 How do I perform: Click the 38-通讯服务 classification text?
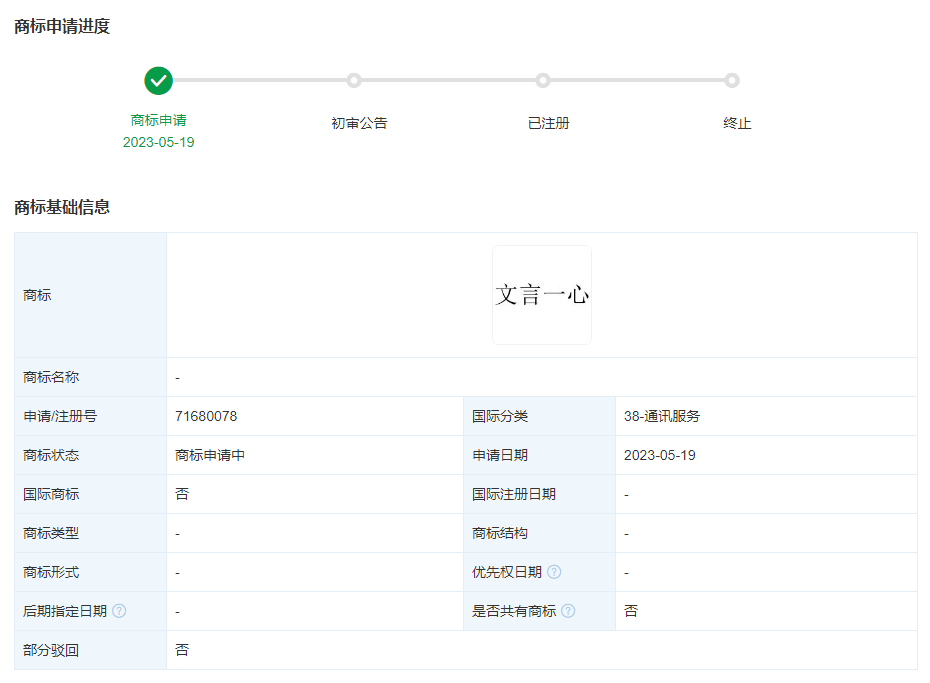pyautogui.click(x=663, y=416)
